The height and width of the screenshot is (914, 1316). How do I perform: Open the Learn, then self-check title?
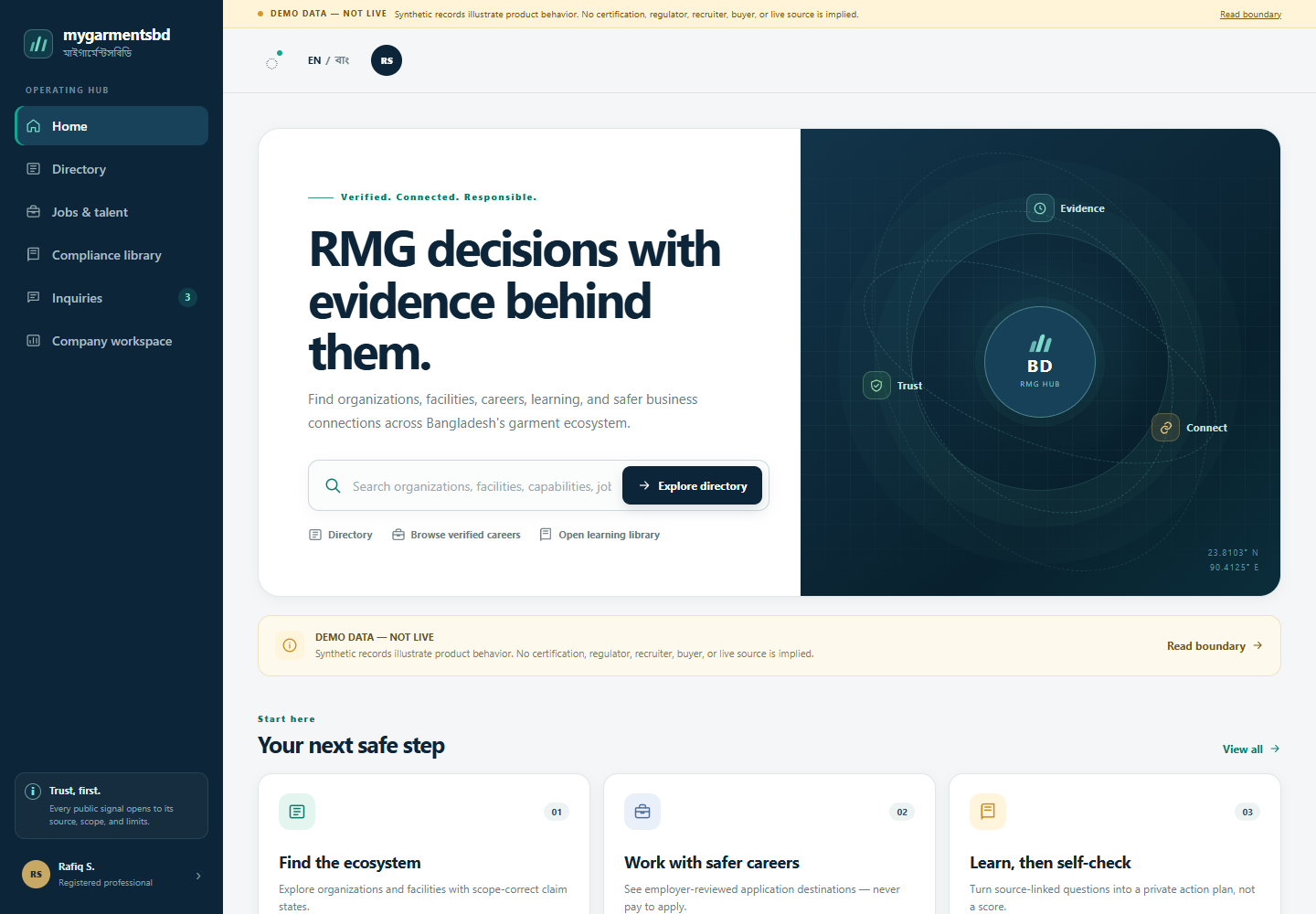[1050, 863]
